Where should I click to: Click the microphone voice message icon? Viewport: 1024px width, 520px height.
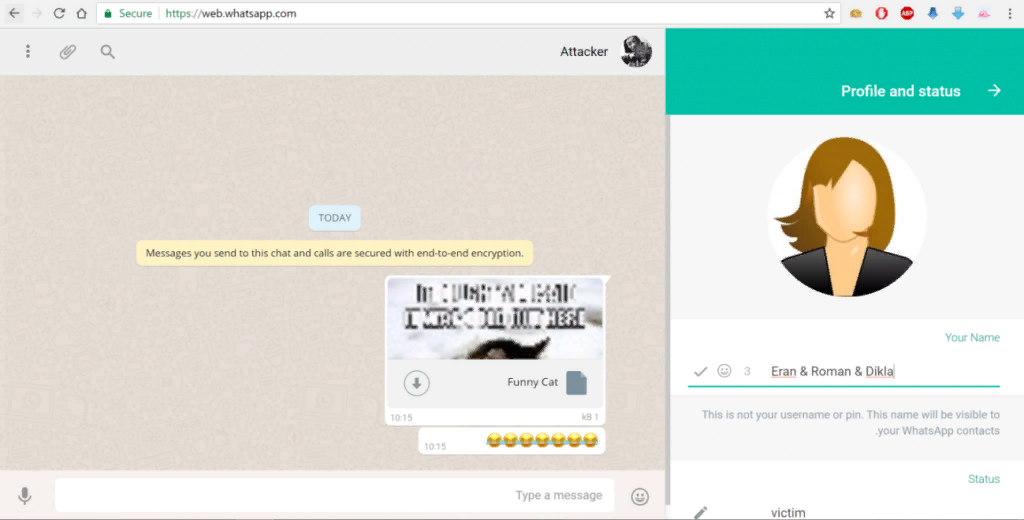tap(25, 496)
